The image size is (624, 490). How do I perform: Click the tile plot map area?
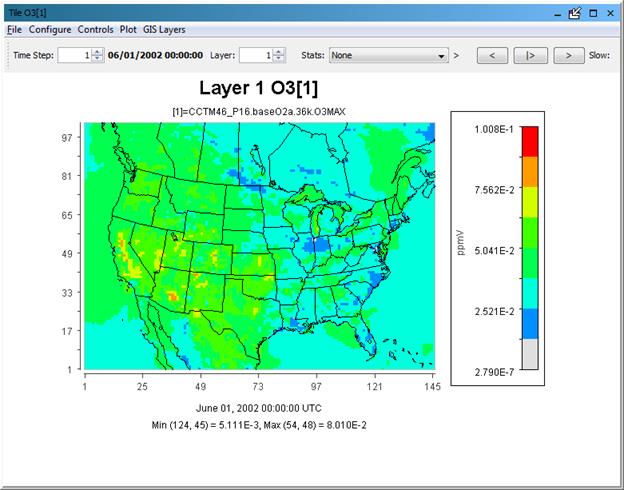pos(259,246)
